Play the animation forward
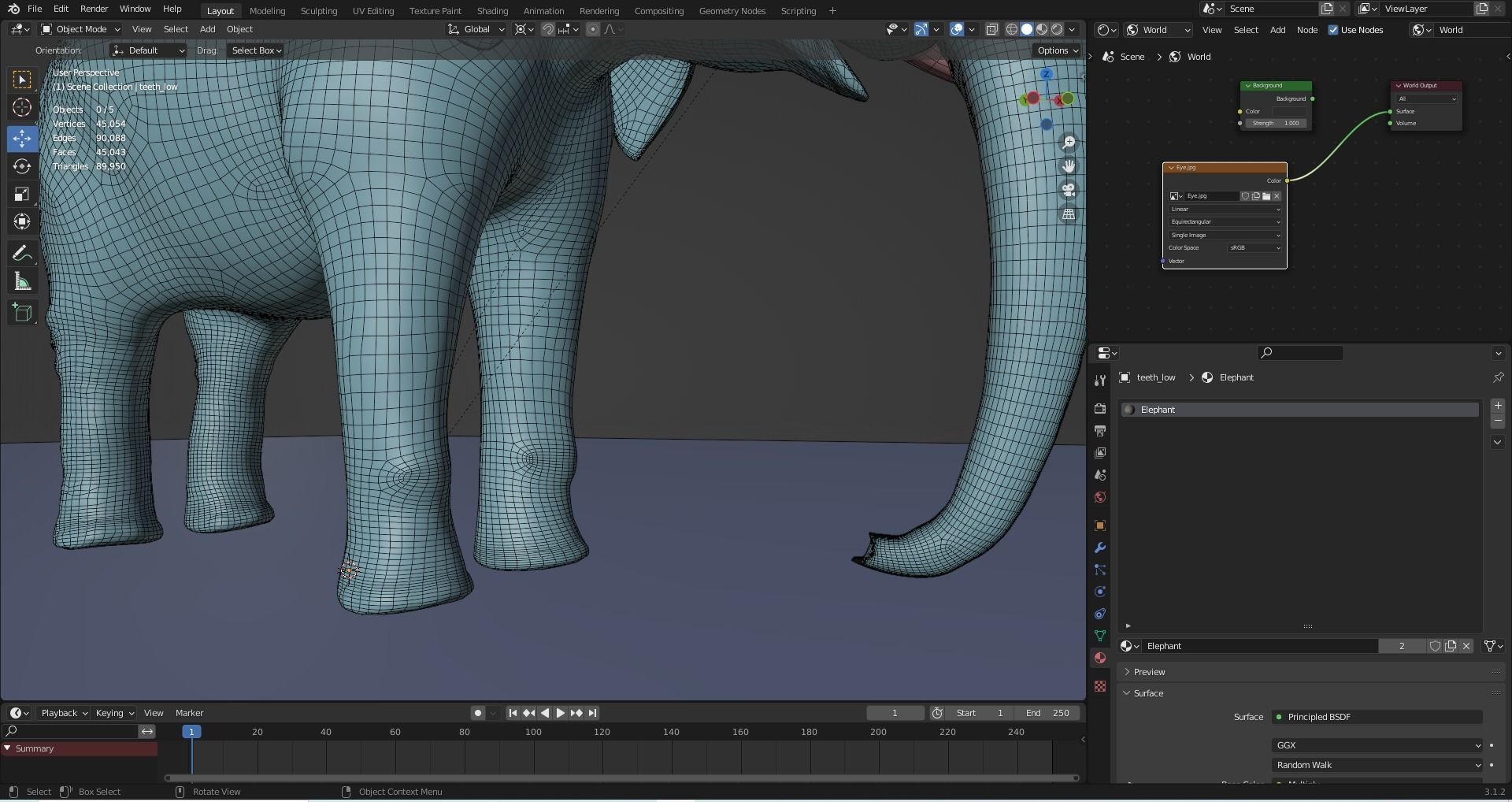 pyautogui.click(x=561, y=713)
